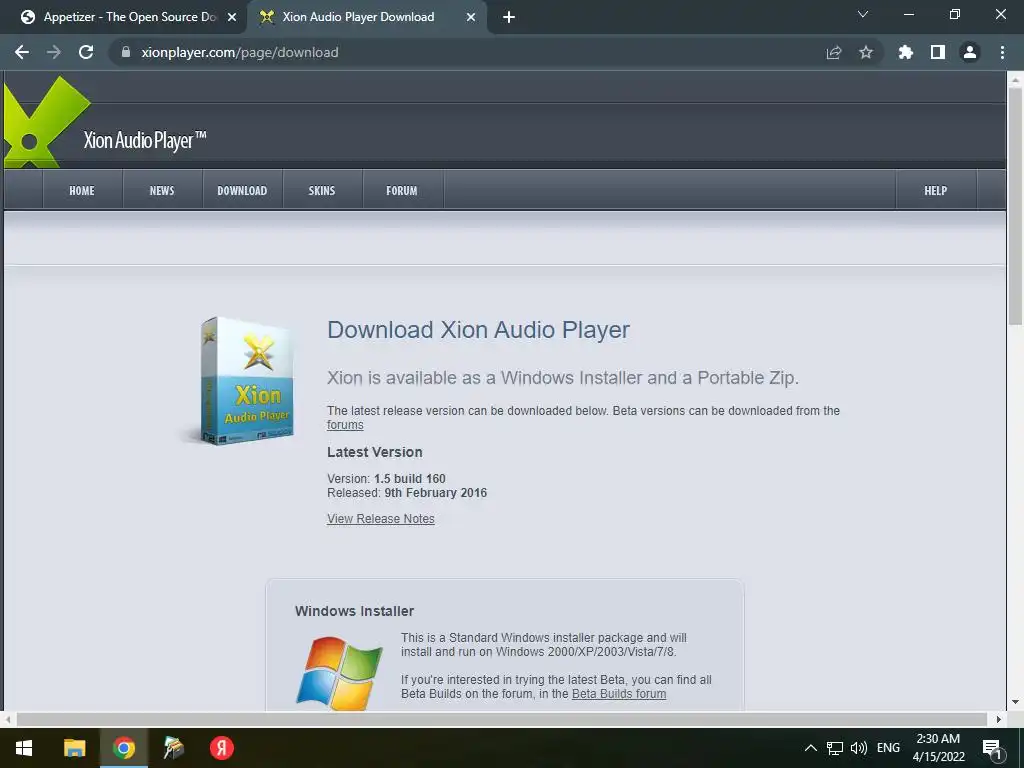Click the 1.5 build 160 version text
The height and width of the screenshot is (768, 1024).
pyautogui.click(x=409, y=479)
